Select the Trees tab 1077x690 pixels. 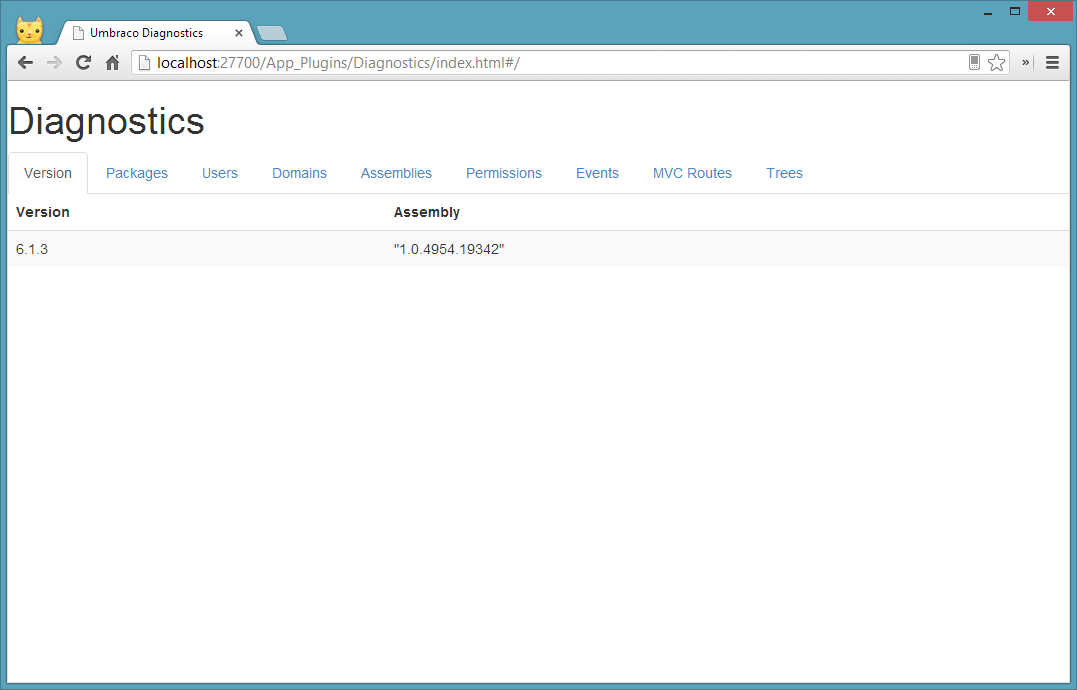(784, 173)
